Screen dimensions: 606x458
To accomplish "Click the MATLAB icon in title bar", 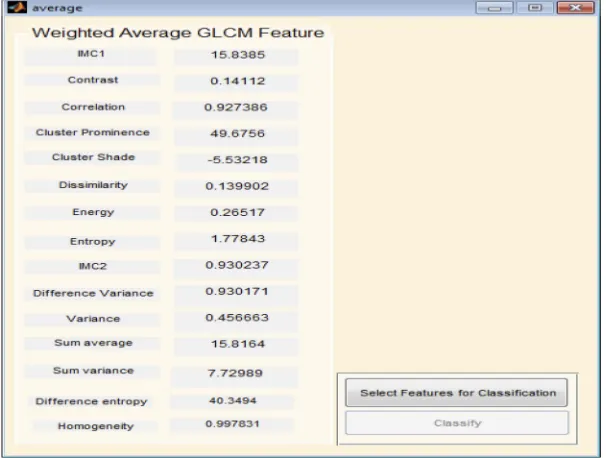I will pos(17,7).
